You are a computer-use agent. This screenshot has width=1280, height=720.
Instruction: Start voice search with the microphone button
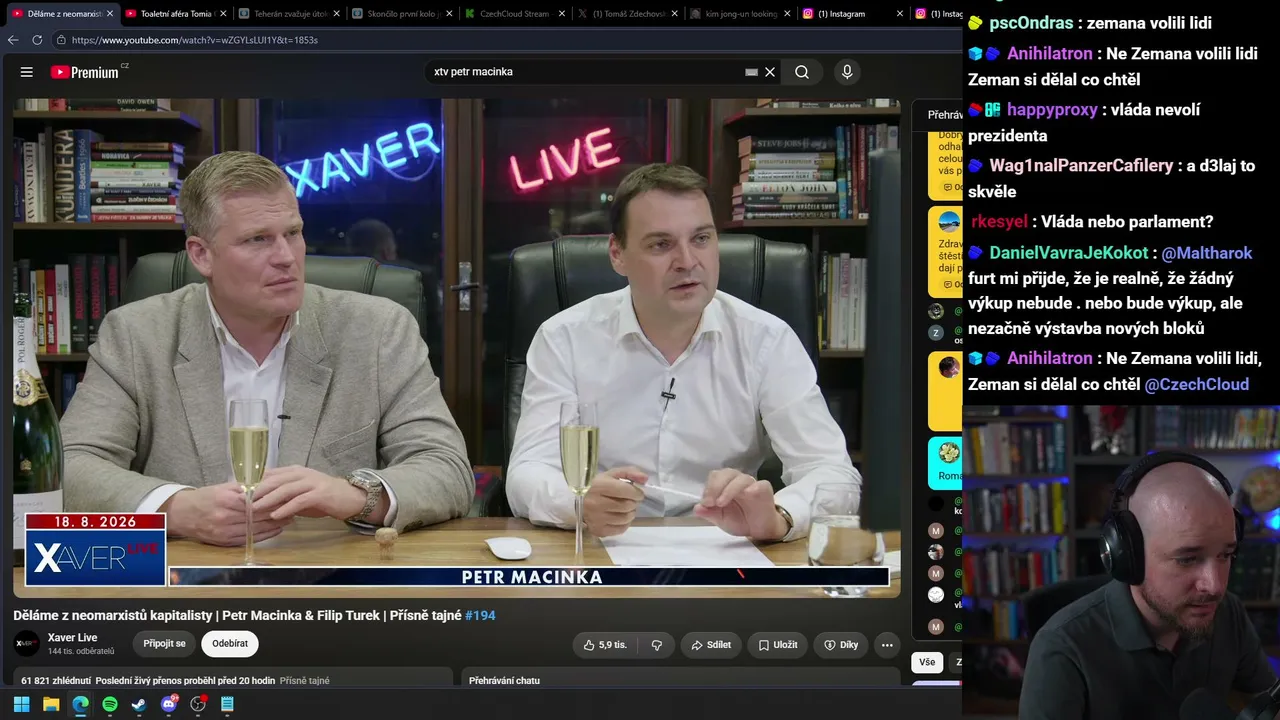847,72
